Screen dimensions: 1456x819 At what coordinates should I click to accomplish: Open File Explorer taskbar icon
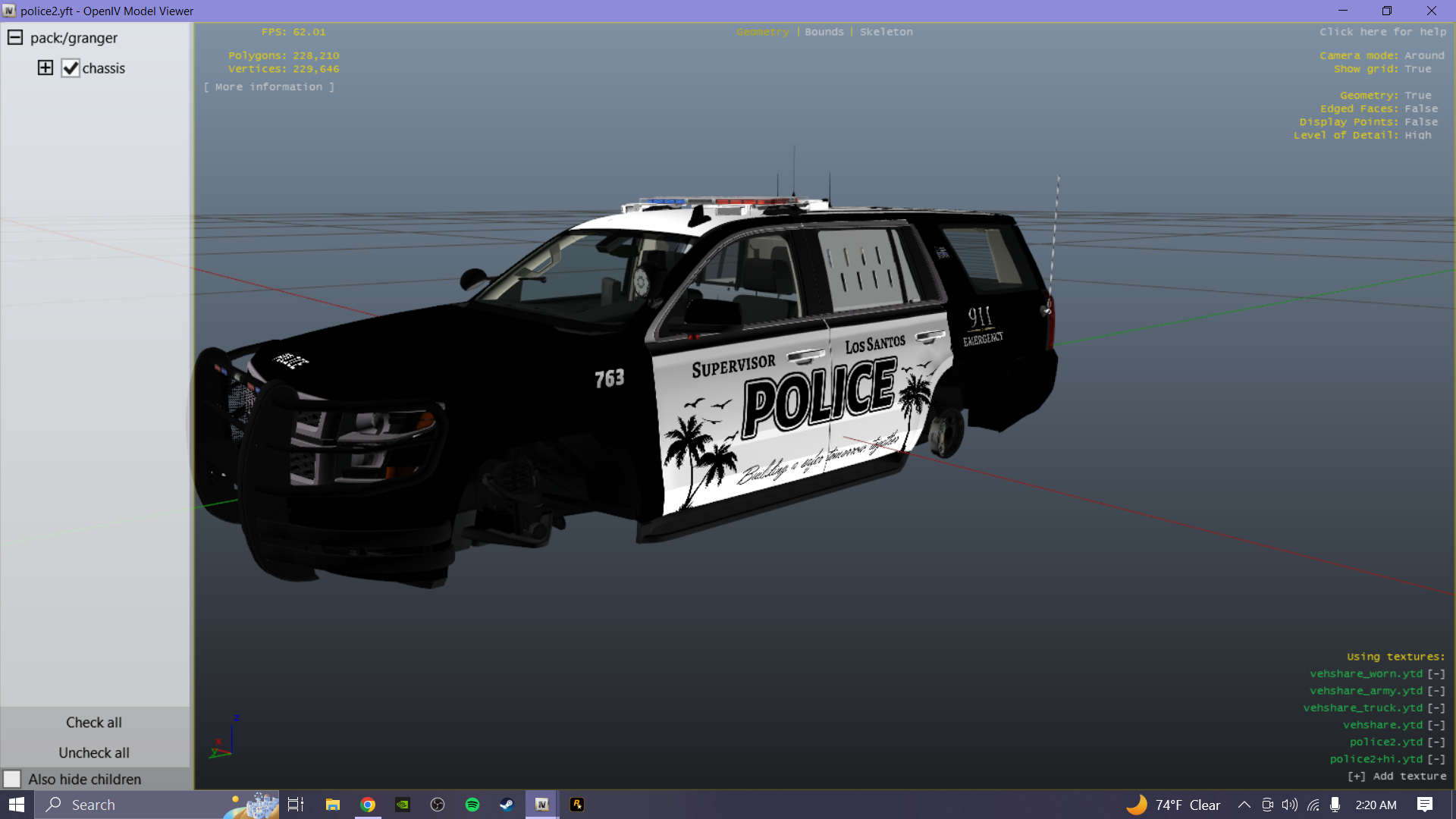pyautogui.click(x=332, y=805)
